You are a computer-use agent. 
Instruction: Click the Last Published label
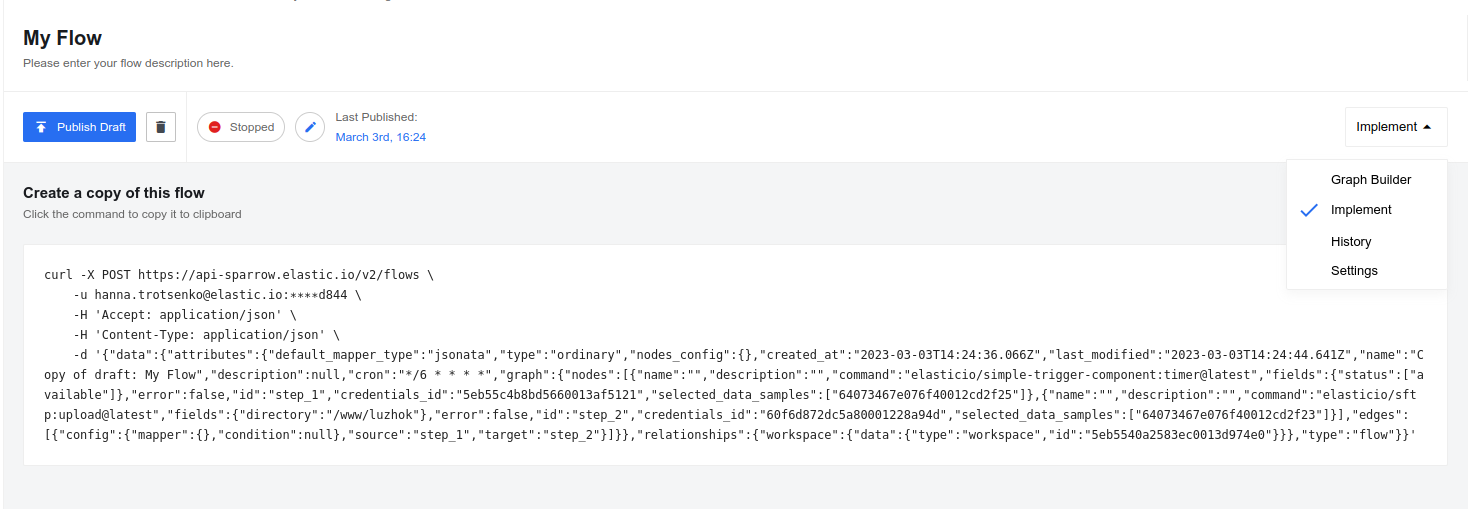coord(376,117)
